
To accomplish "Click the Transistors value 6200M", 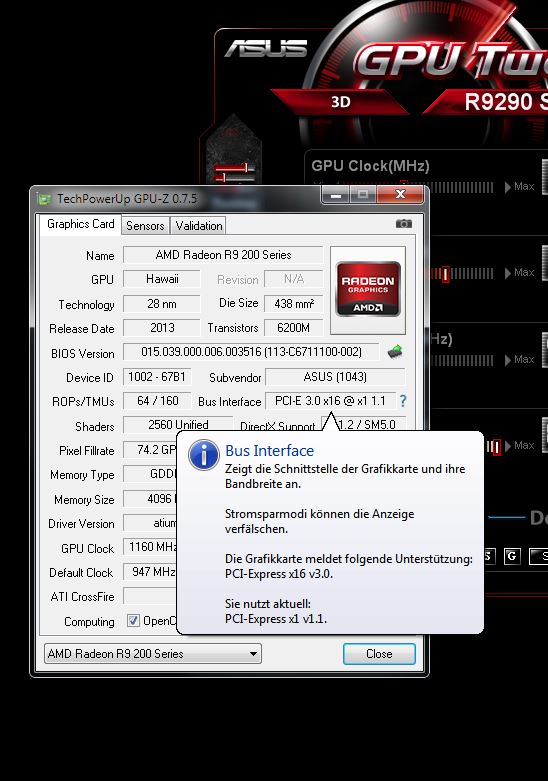I will click(293, 328).
